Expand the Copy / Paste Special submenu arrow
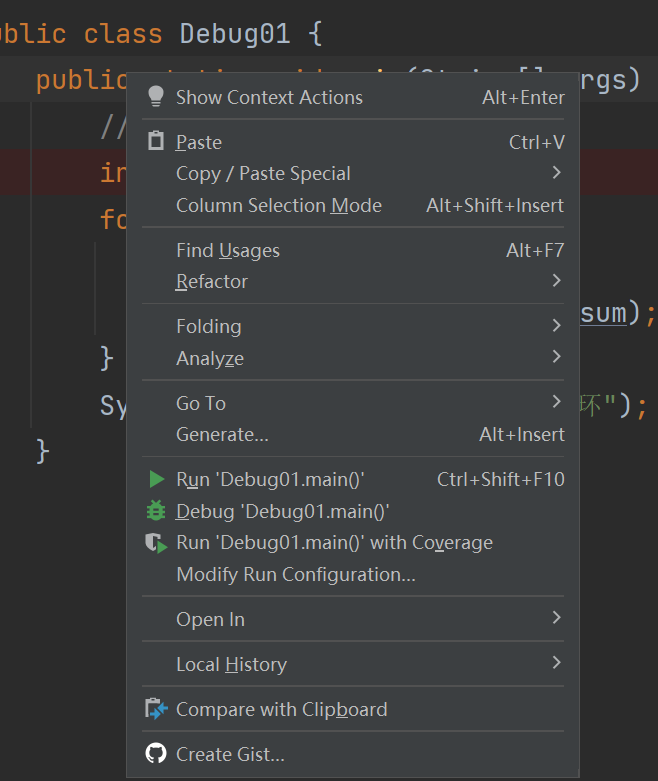658x781 pixels. tap(556, 173)
